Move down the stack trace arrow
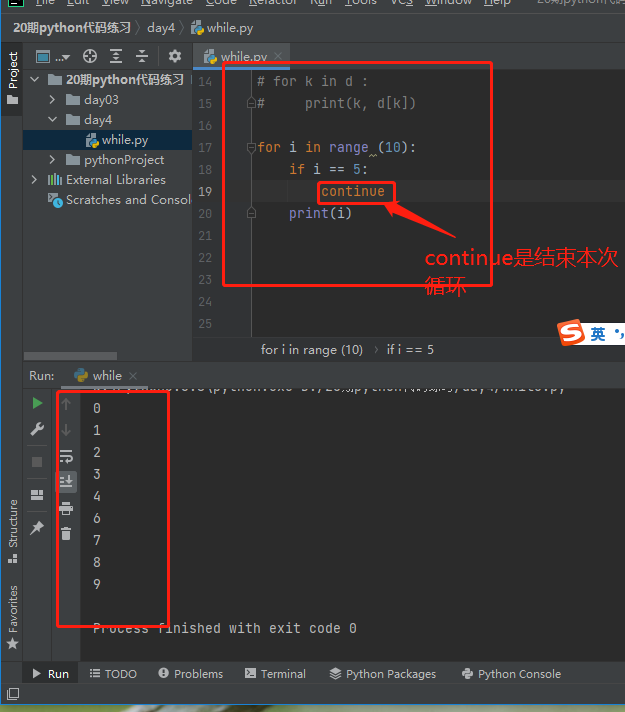625x712 pixels. point(66,429)
